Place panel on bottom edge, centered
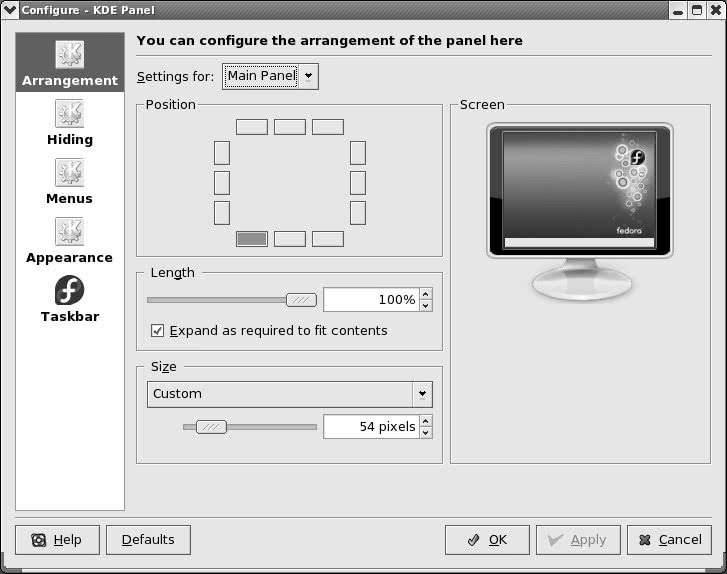 point(290,239)
